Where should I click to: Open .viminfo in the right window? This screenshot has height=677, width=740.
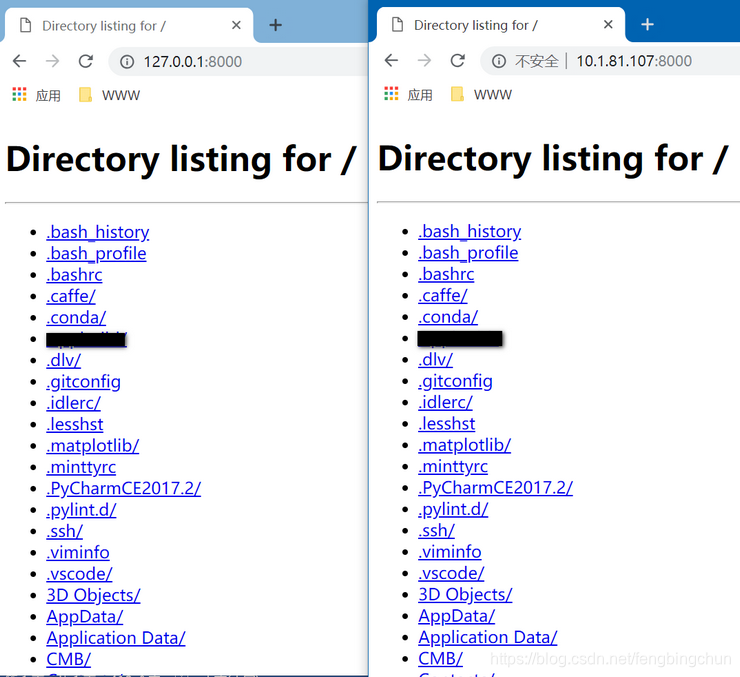pos(450,552)
